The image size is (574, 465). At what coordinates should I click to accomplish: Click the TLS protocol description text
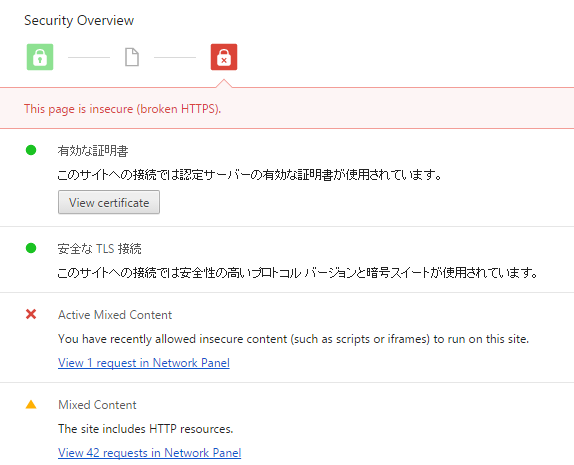(298, 273)
